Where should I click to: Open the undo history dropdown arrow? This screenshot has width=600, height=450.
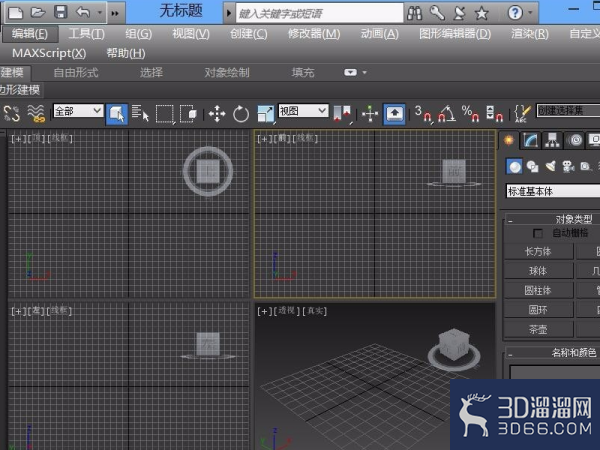point(99,13)
